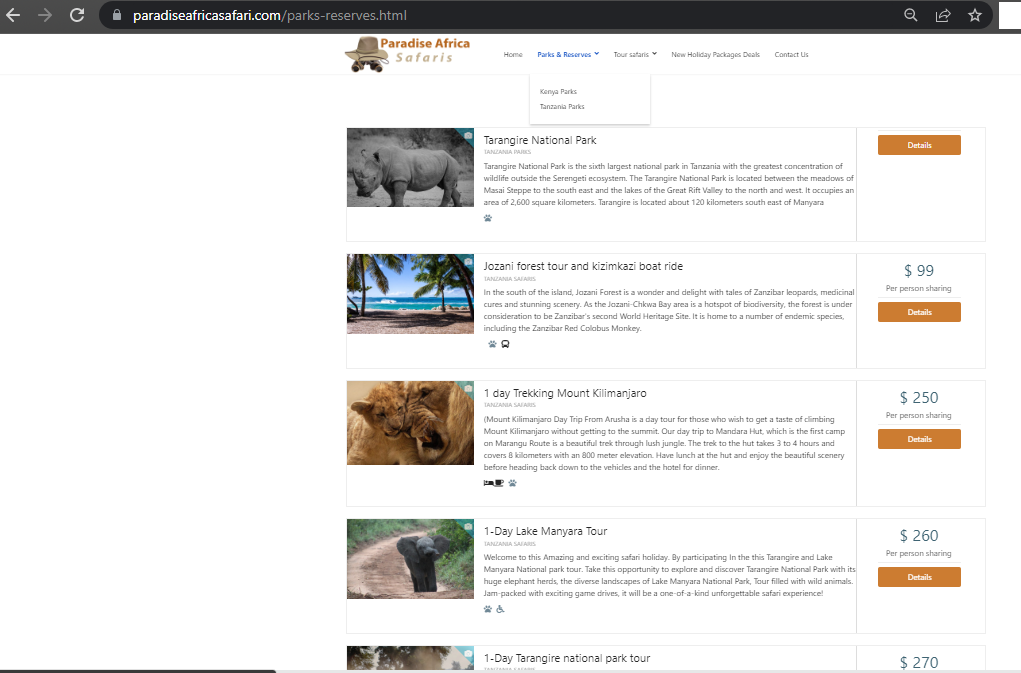Image resolution: width=1021 pixels, height=673 pixels.
Task: Open Details for the $250 Kilimanjaro trek
Action: click(x=919, y=439)
